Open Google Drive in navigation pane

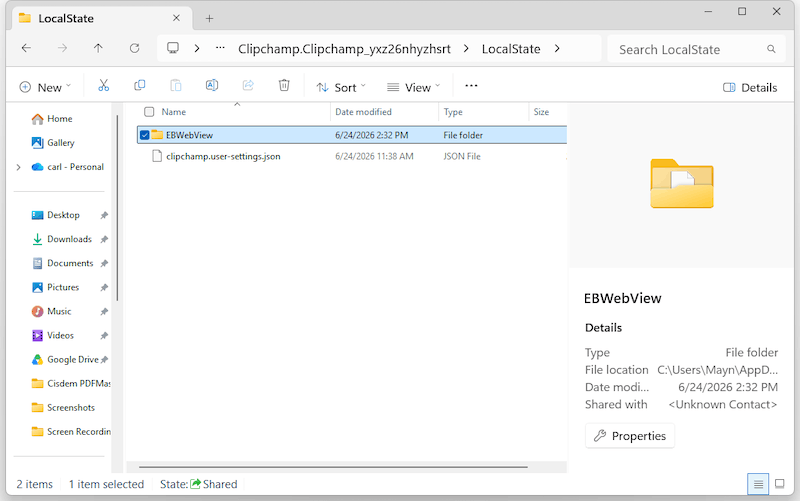click(x=65, y=359)
